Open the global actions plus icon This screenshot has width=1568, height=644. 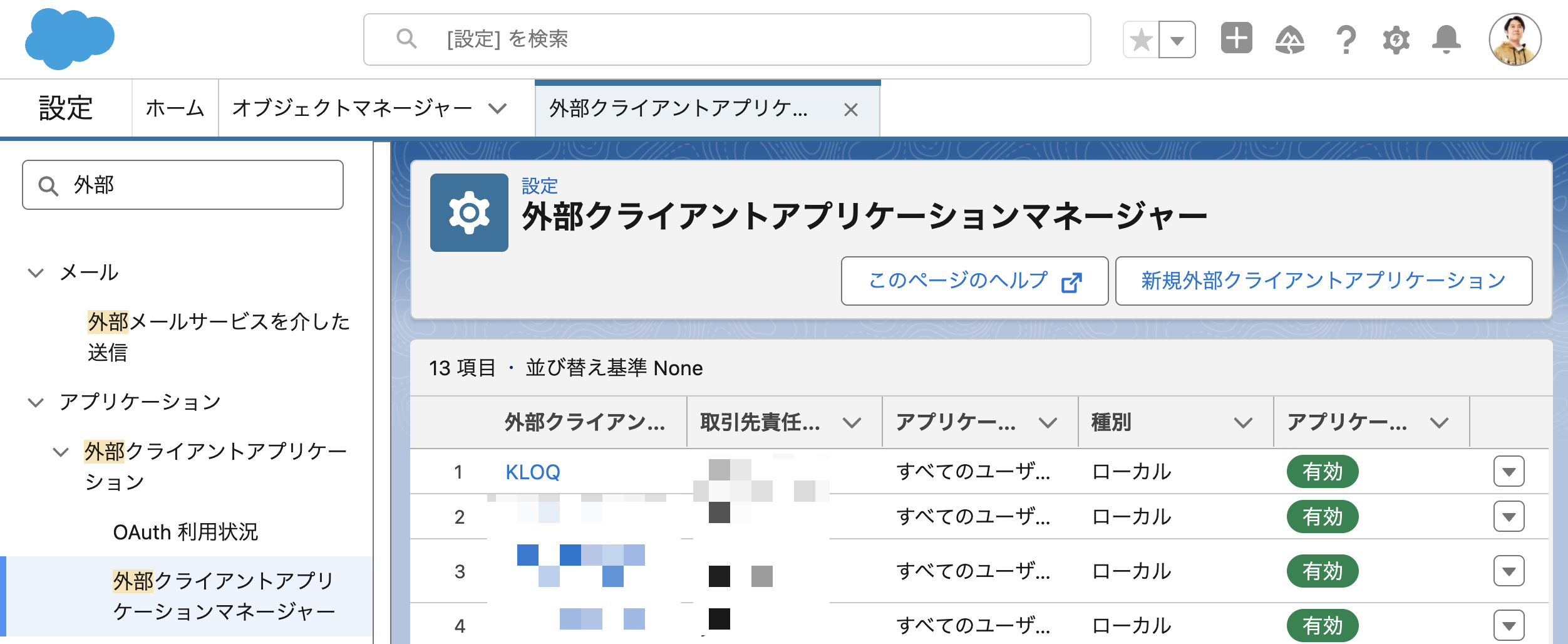point(1236,39)
